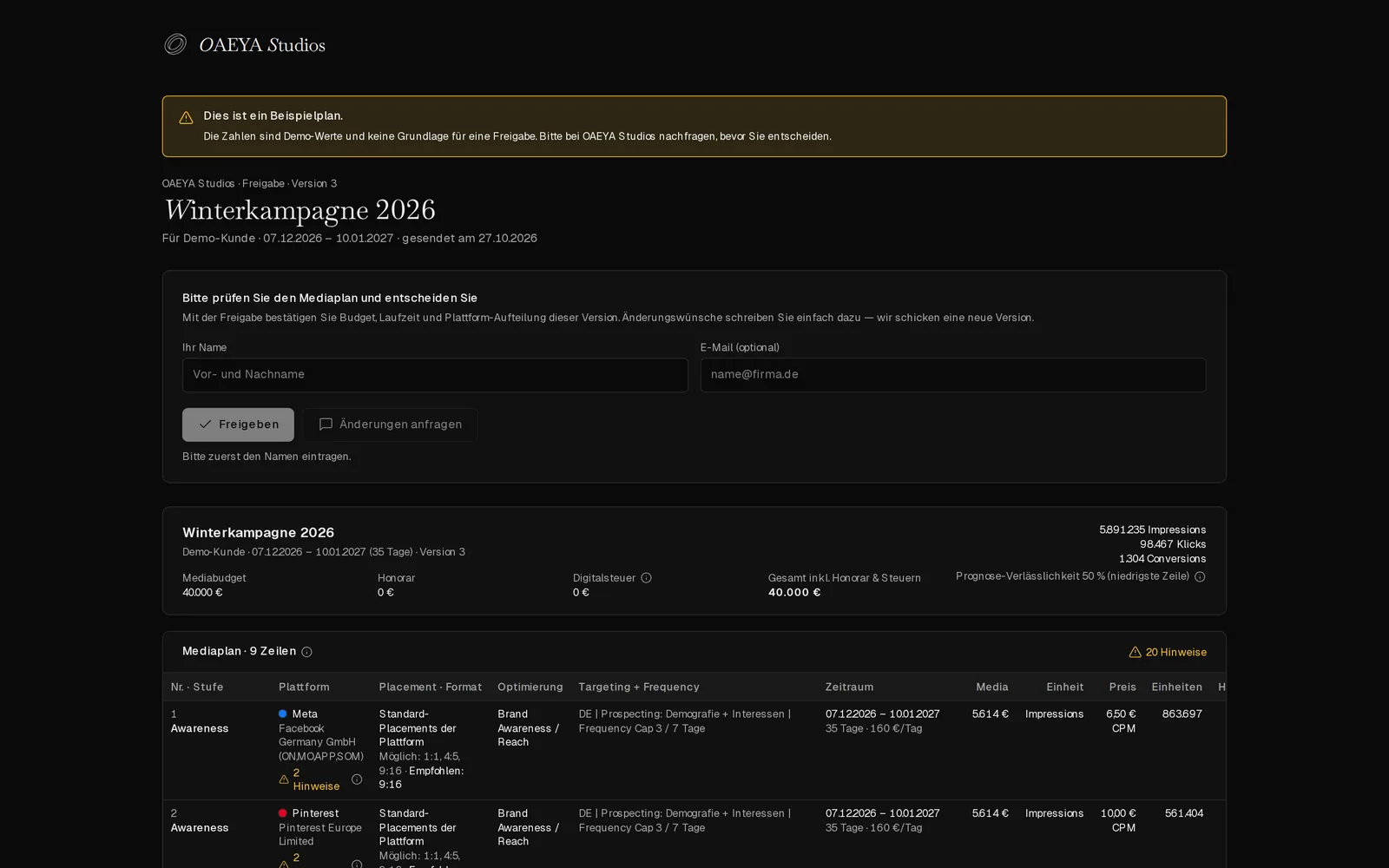Click the Placement · Format column header
The image size is (1389, 868).
430,687
